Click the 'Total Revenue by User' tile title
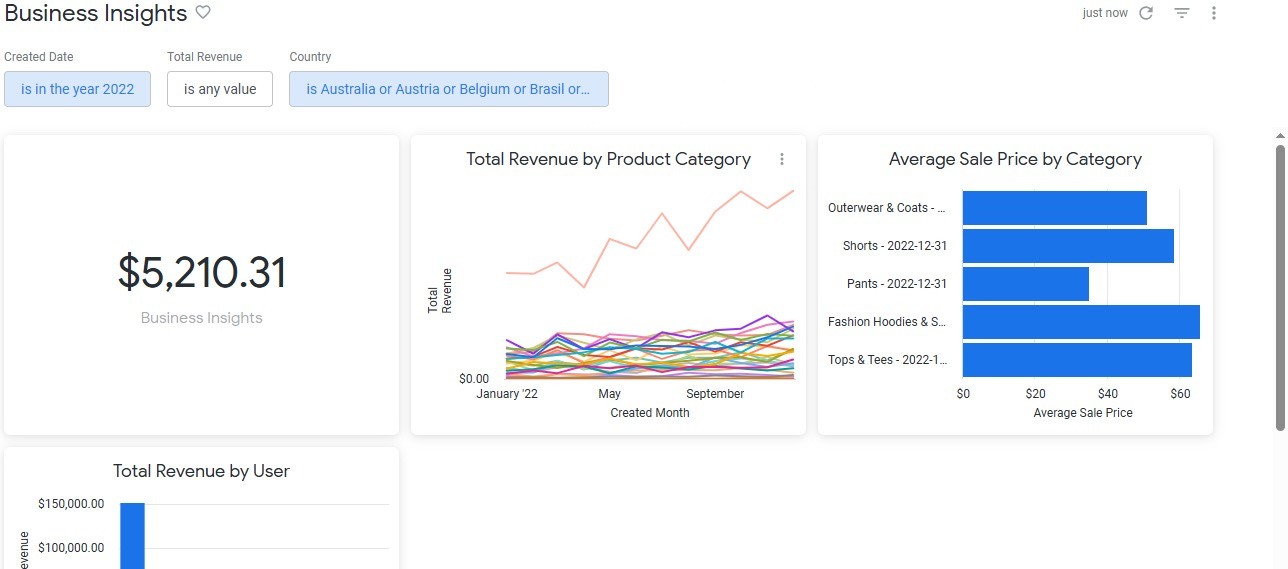Screen dimensions: 1288x569 pos(201,471)
